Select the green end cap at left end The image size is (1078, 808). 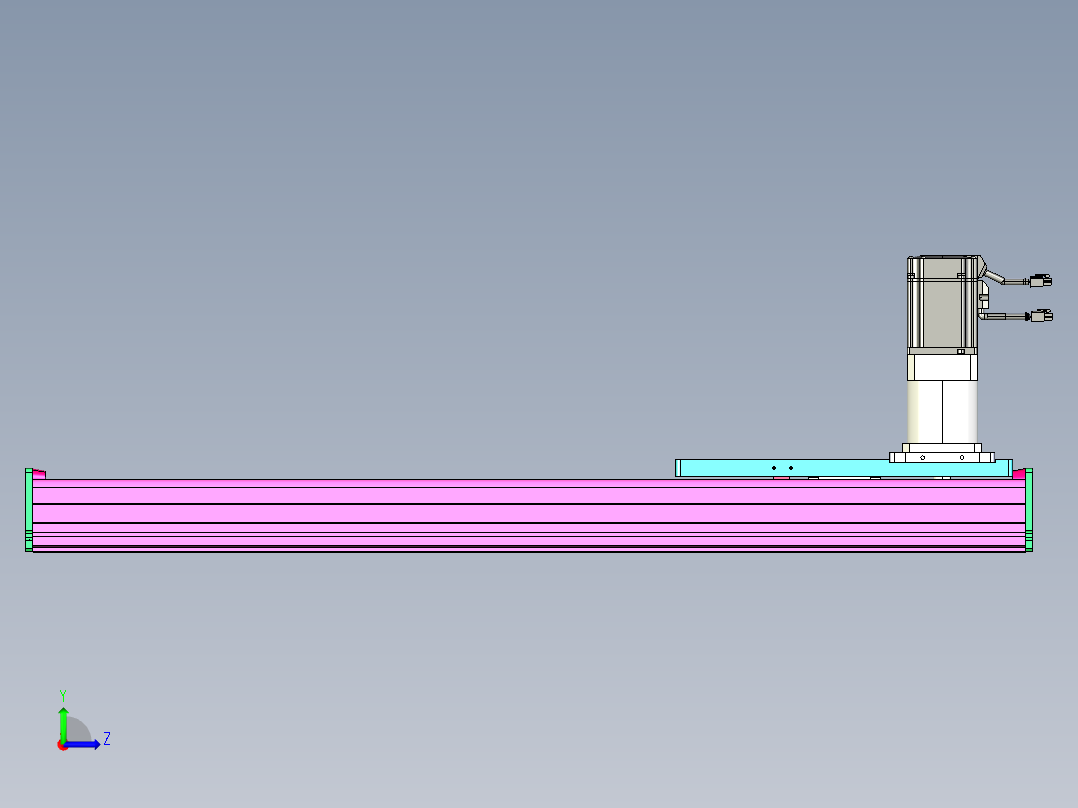(29, 510)
